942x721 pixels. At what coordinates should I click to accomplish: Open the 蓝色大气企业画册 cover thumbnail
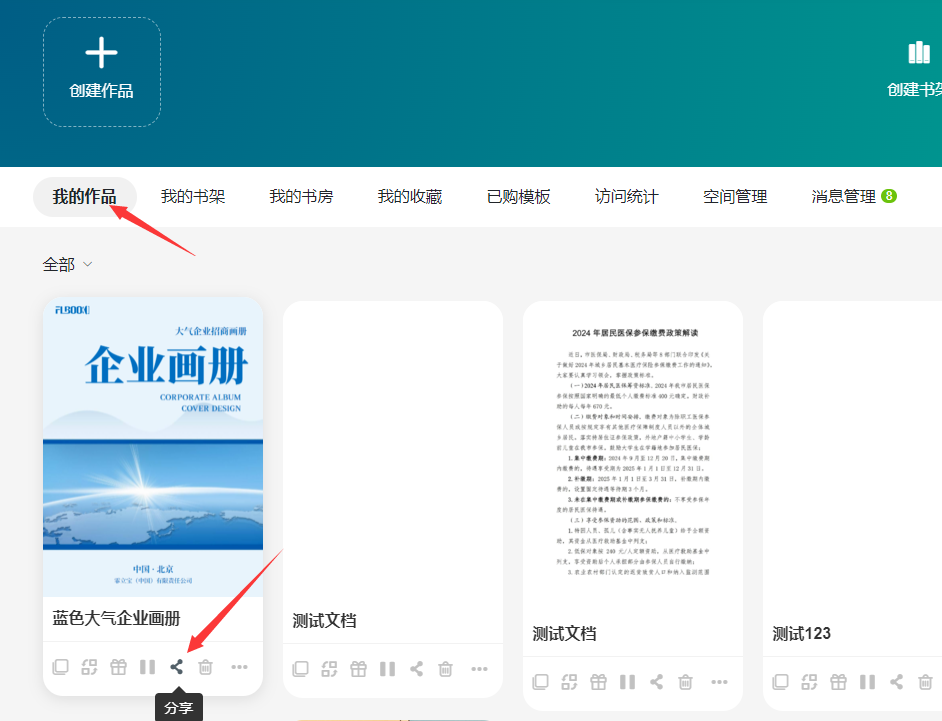pyautogui.click(x=153, y=447)
